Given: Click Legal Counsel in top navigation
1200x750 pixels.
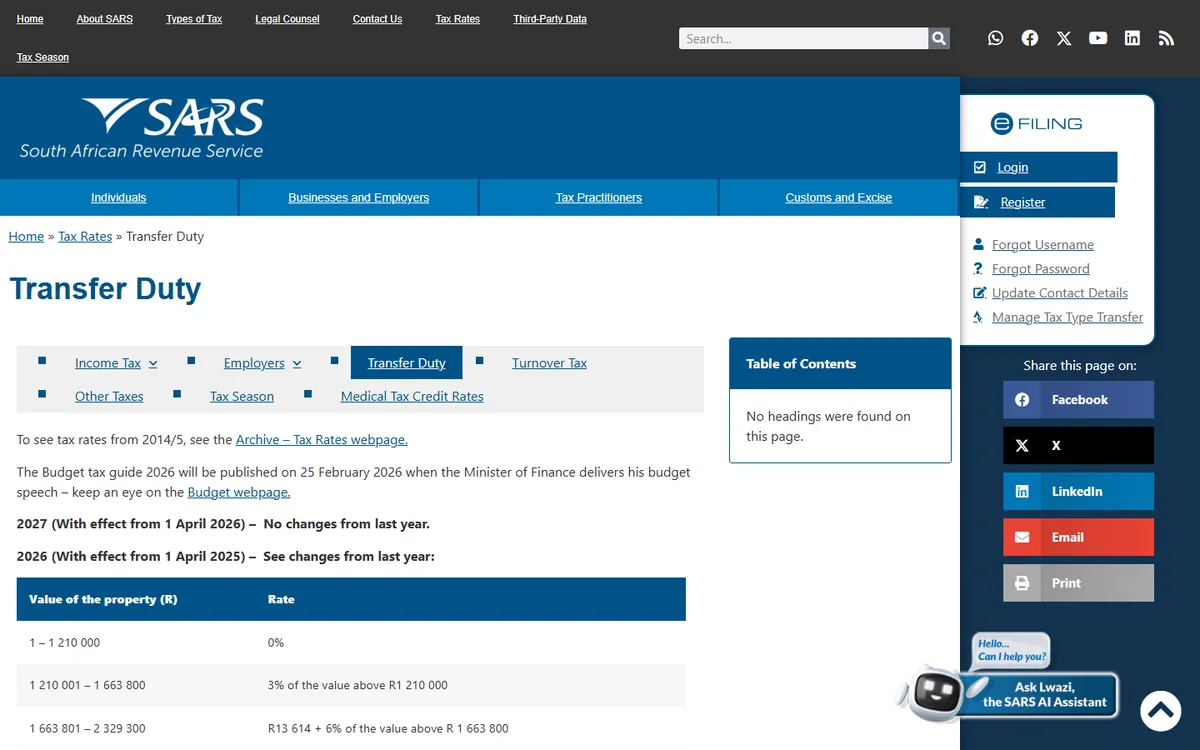Looking at the screenshot, I should 287,19.
